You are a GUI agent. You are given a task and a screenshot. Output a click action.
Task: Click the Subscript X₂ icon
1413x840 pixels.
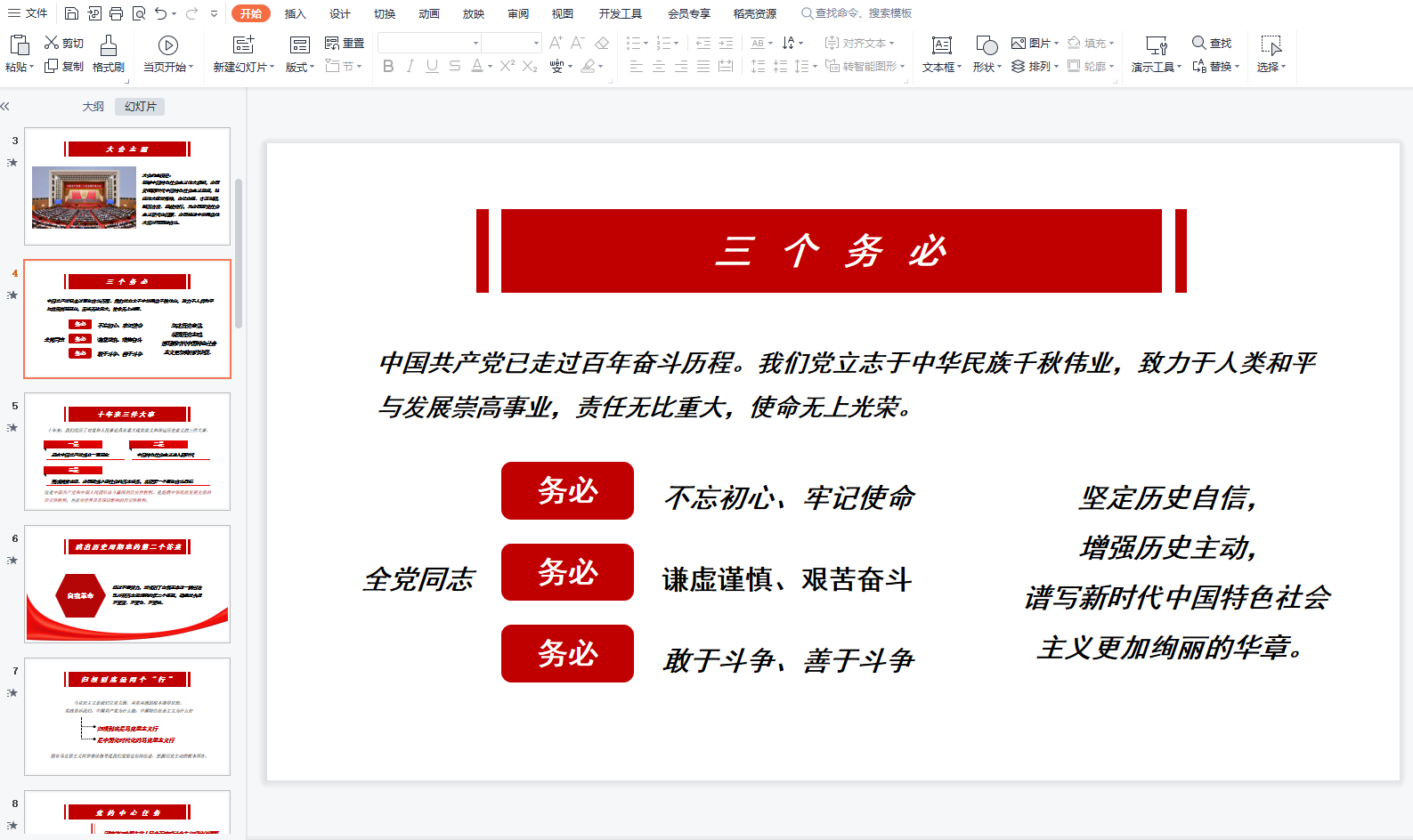tap(530, 66)
